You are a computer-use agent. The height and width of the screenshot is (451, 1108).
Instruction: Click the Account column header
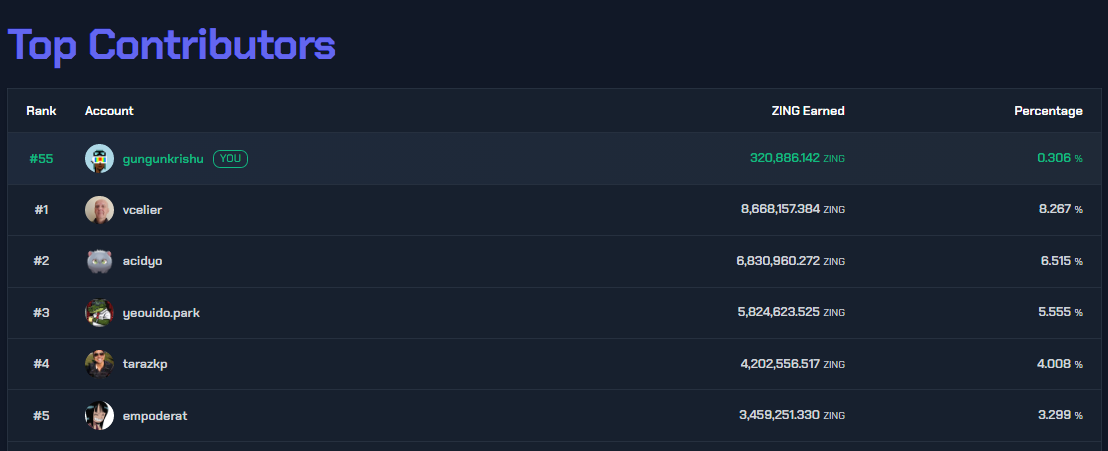(x=109, y=111)
